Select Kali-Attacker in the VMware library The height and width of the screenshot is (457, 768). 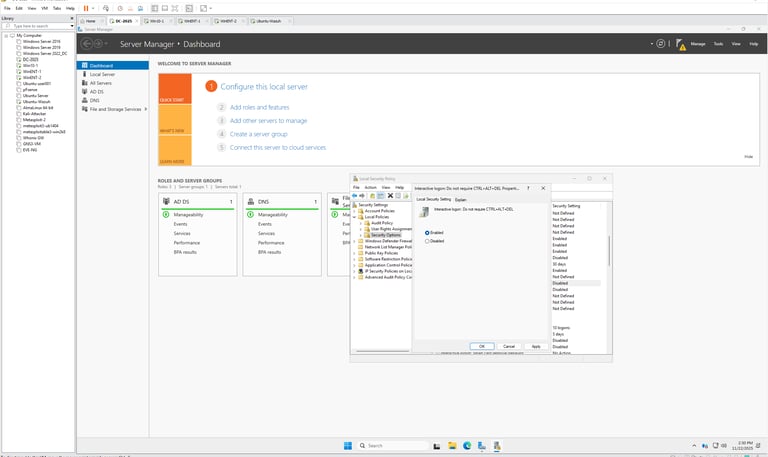click(x=34, y=114)
